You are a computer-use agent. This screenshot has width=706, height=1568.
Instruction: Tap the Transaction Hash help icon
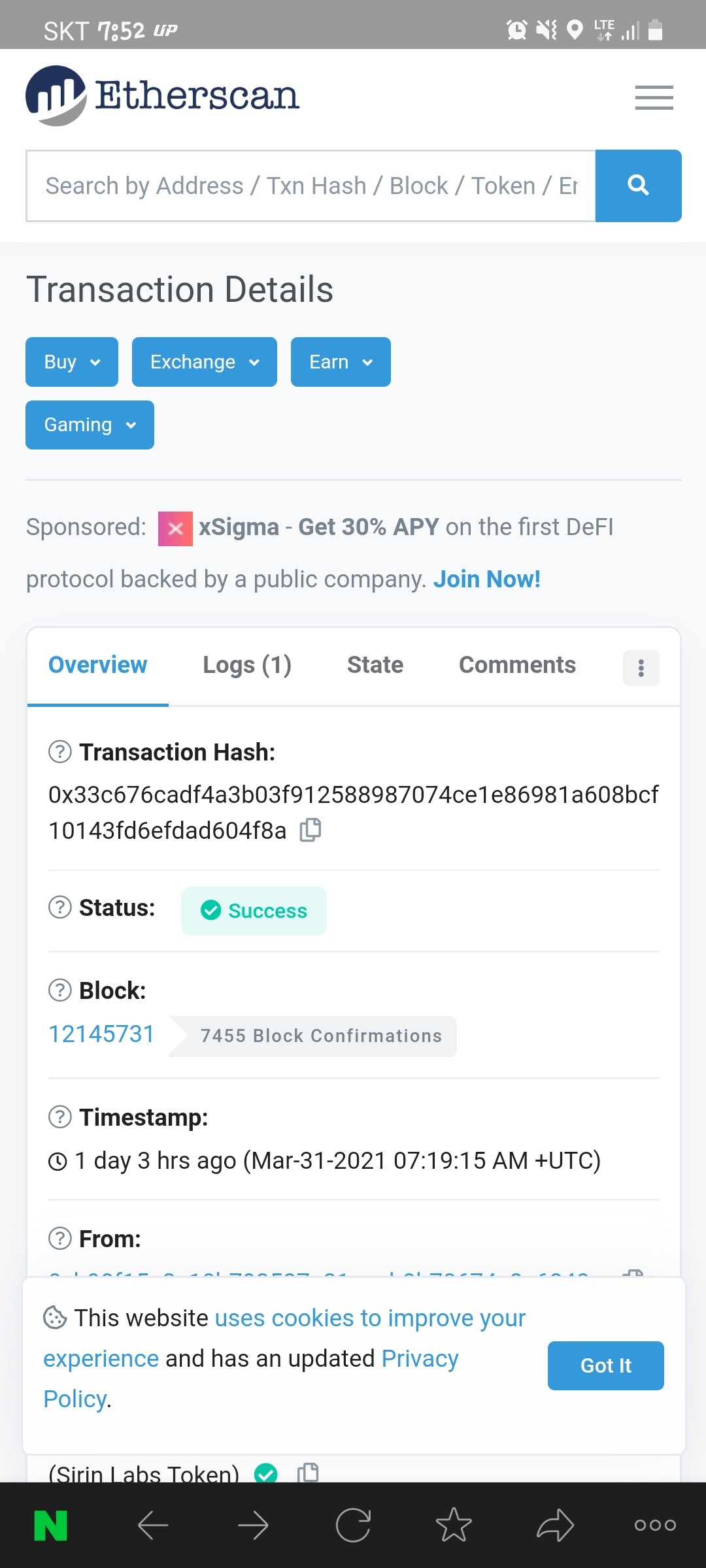point(60,751)
